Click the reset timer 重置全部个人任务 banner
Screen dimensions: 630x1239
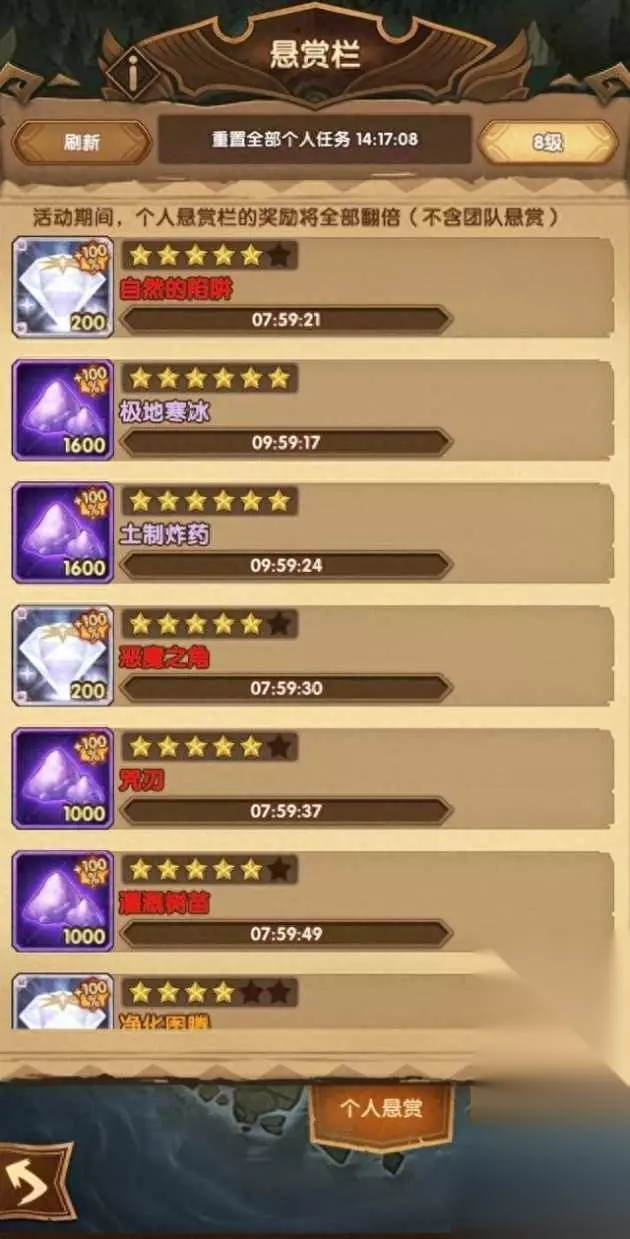point(314,139)
